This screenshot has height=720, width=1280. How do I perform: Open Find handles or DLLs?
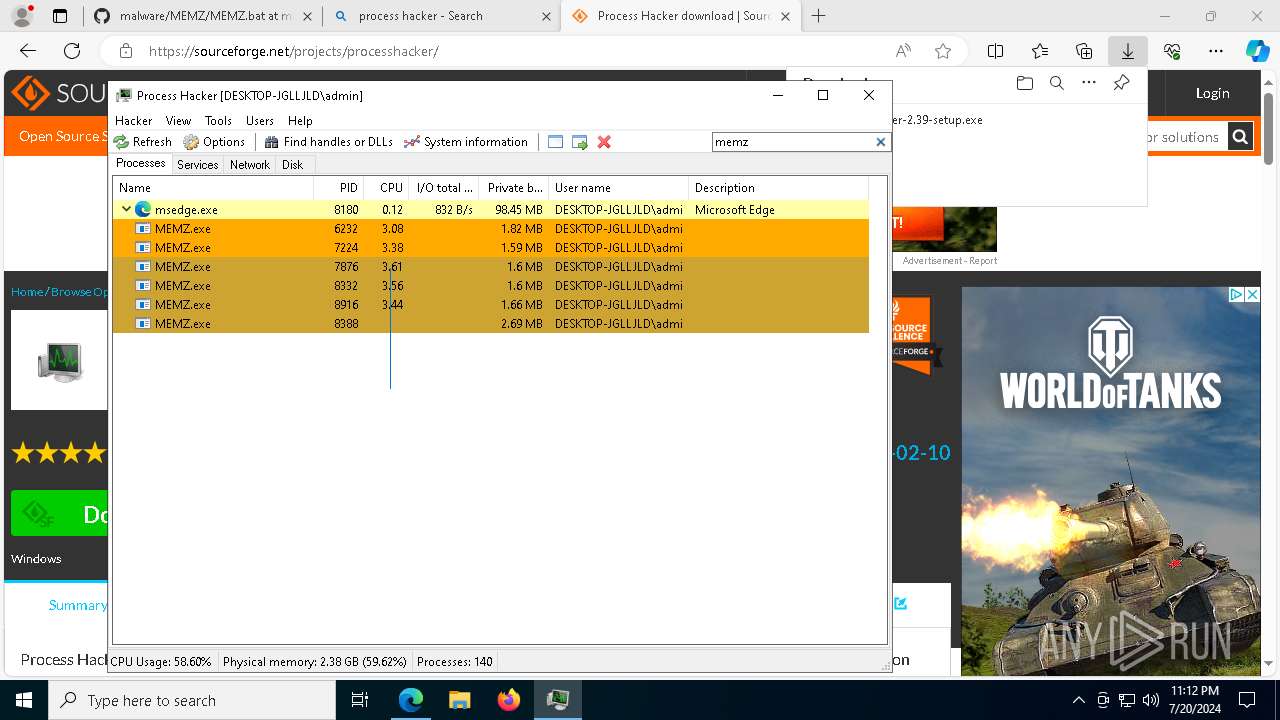328,142
